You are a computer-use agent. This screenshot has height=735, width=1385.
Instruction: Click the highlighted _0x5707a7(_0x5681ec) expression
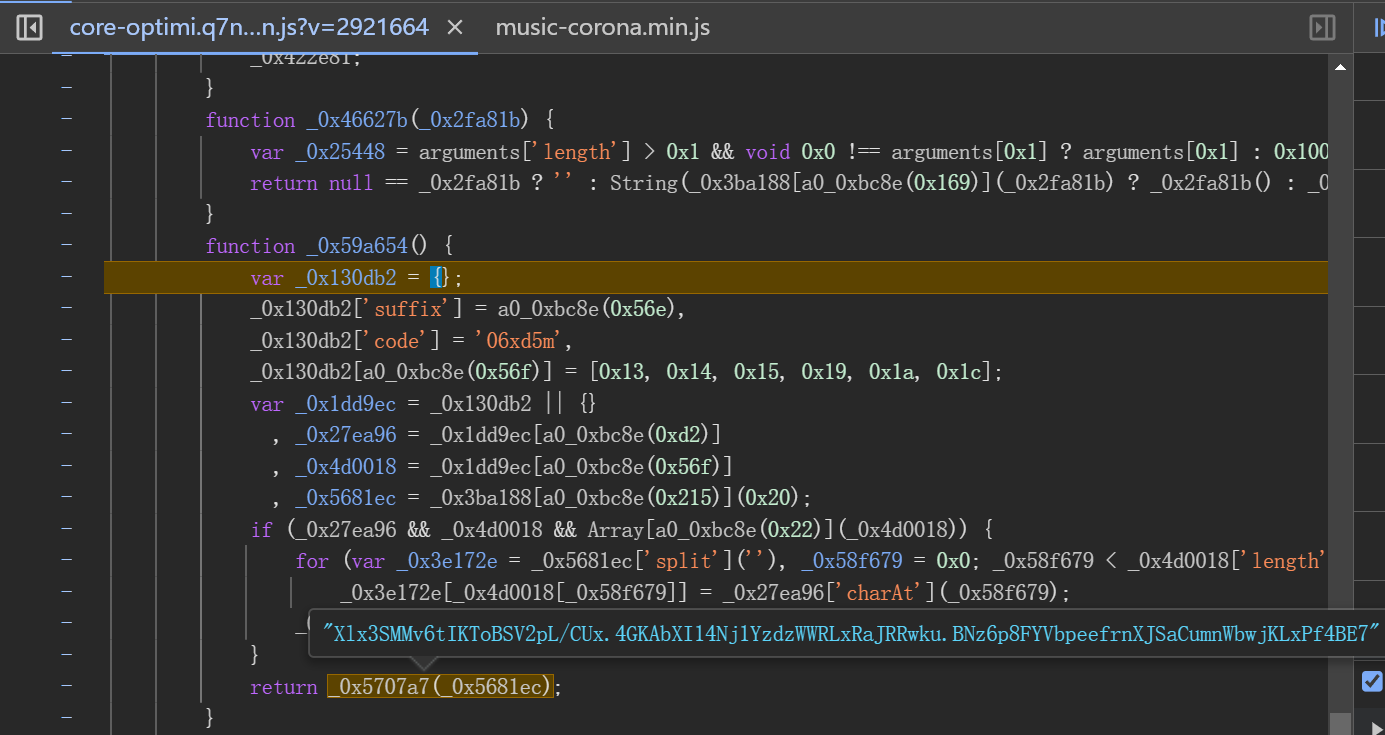pyautogui.click(x=440, y=687)
